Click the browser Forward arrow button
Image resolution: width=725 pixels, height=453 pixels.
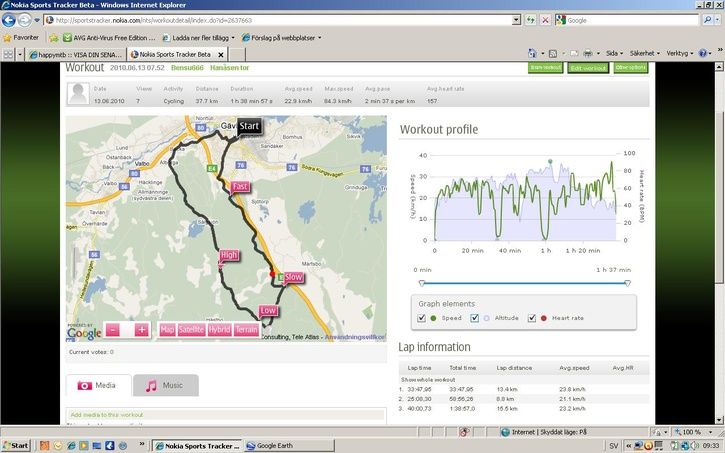pyautogui.click(x=24, y=20)
